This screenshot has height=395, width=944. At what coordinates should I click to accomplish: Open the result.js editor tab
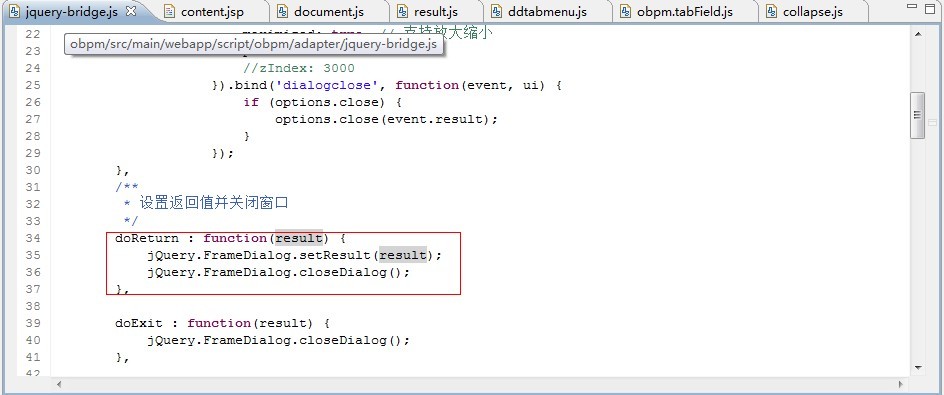[427, 11]
